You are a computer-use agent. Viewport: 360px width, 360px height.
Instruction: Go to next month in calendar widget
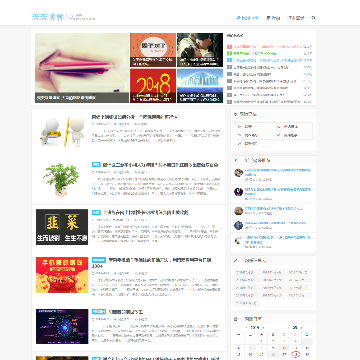[300, 327]
